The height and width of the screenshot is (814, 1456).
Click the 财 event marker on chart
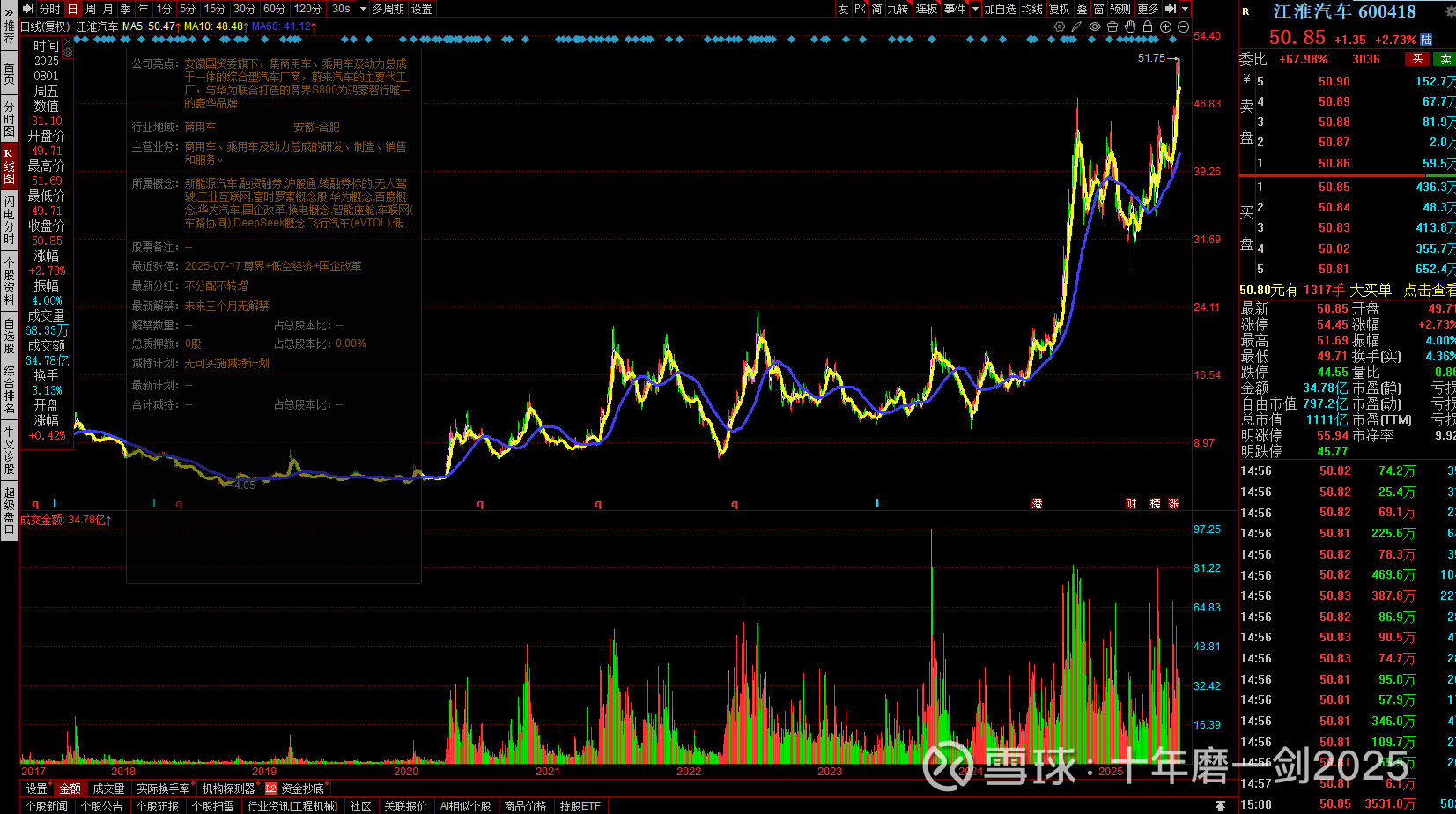pyautogui.click(x=1131, y=504)
